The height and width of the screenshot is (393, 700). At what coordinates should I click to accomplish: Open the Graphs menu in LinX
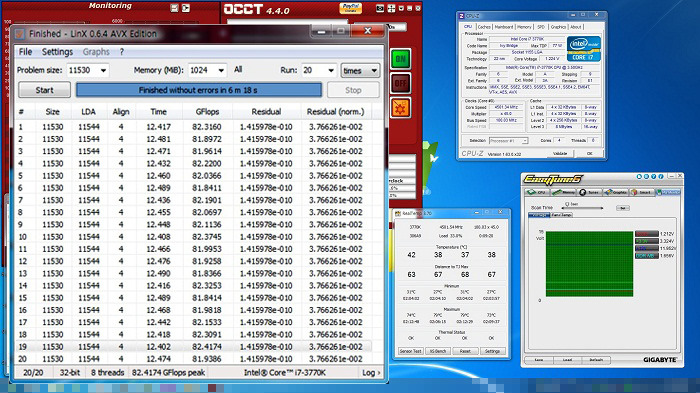96,52
